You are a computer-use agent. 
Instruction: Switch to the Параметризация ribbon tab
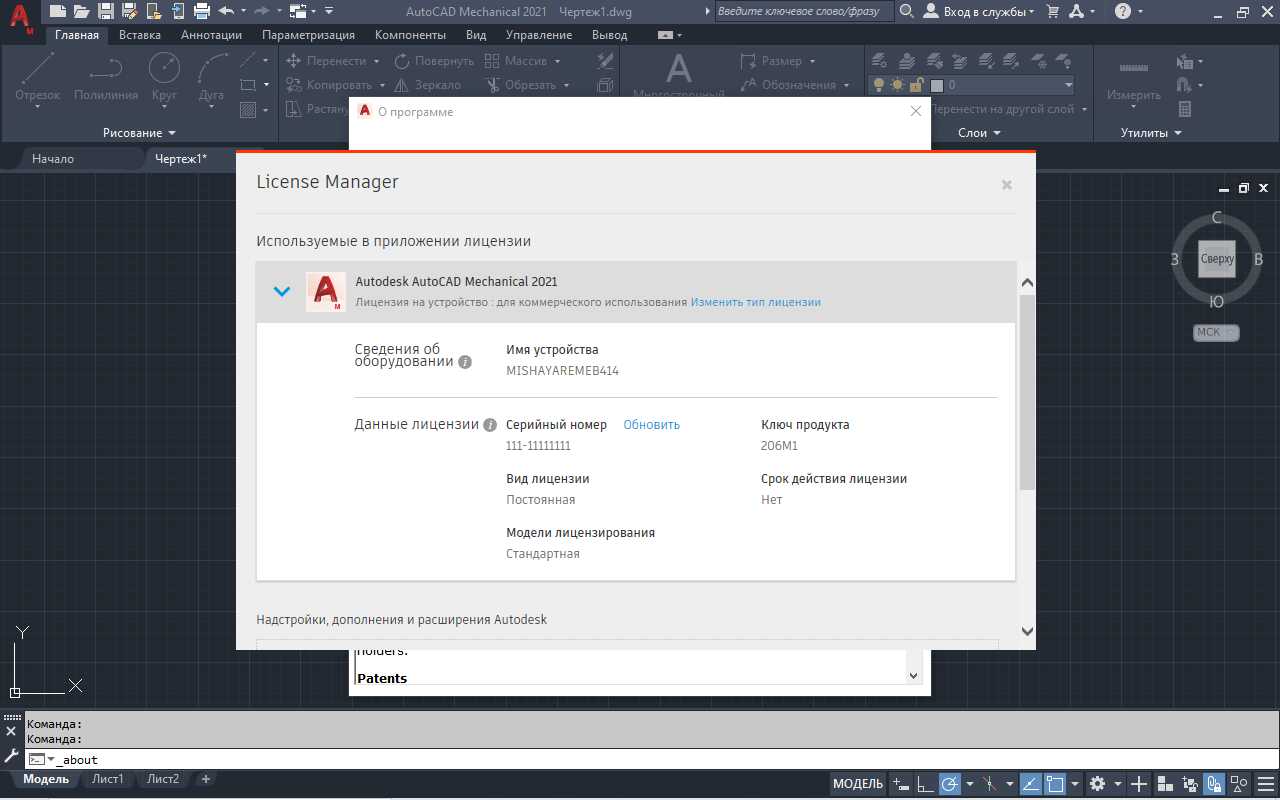pos(308,35)
